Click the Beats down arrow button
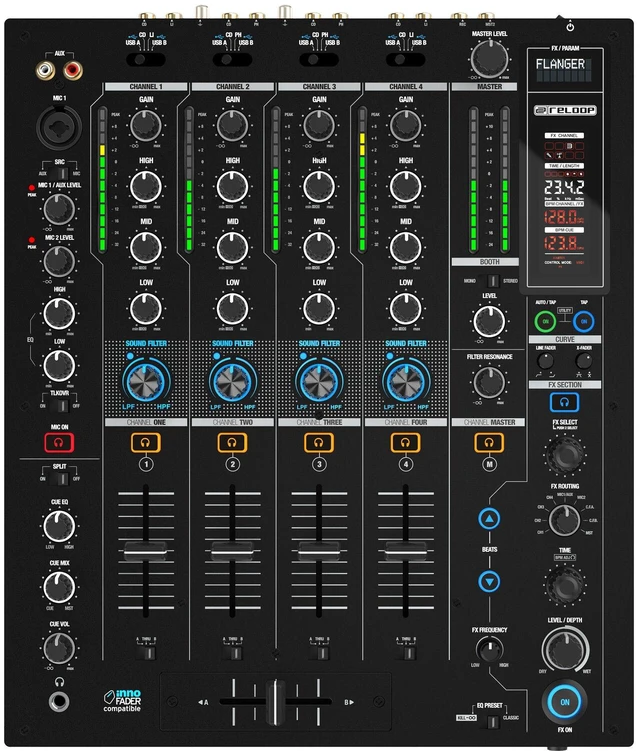 point(489,582)
